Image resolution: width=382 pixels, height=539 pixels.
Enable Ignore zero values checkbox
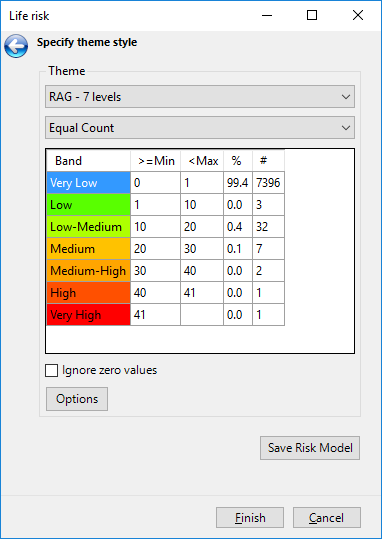[52, 371]
